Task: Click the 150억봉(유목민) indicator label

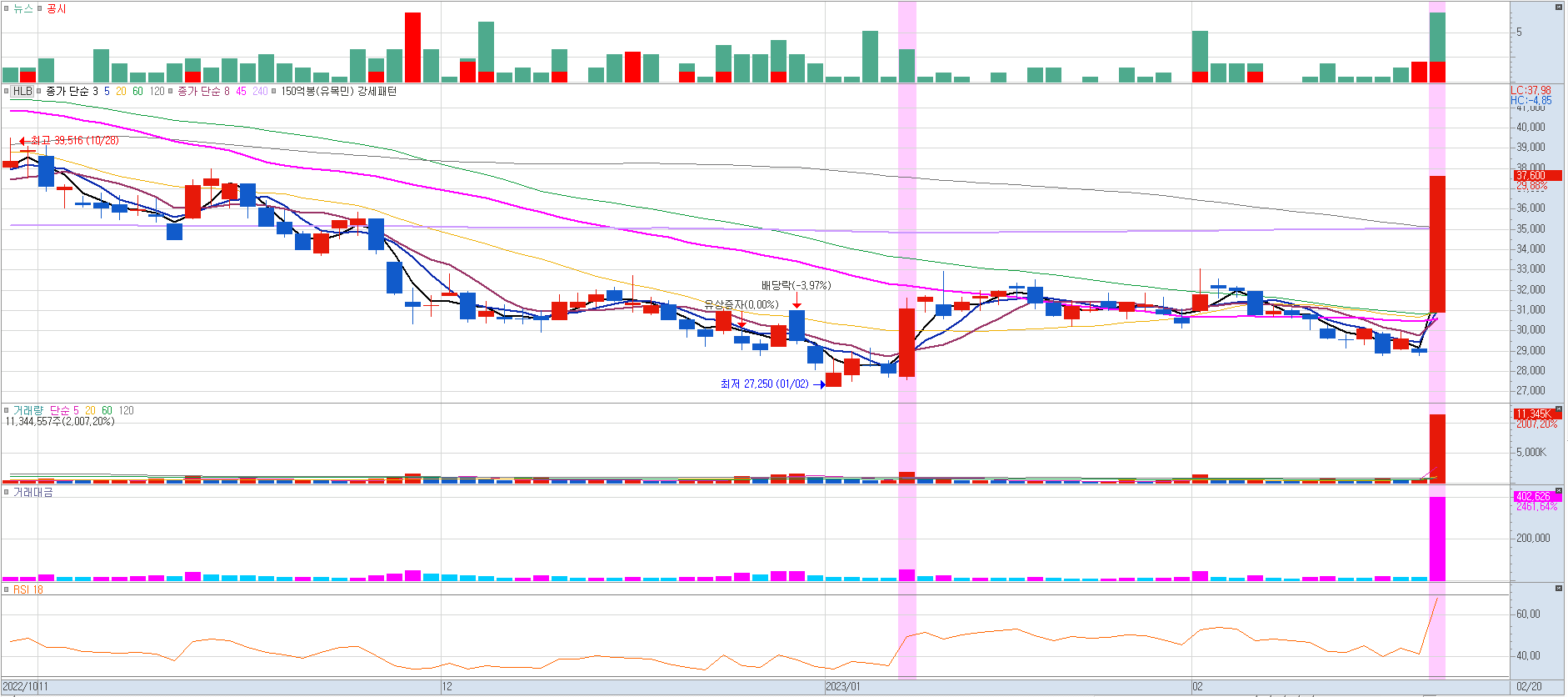Action: 316,91
